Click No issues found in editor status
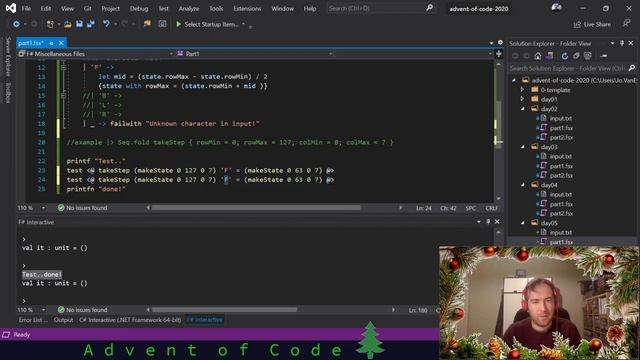This screenshot has width=640, height=360. click(82, 208)
